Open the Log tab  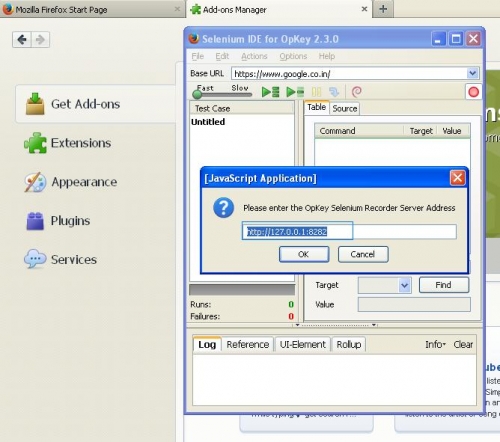coord(207,344)
